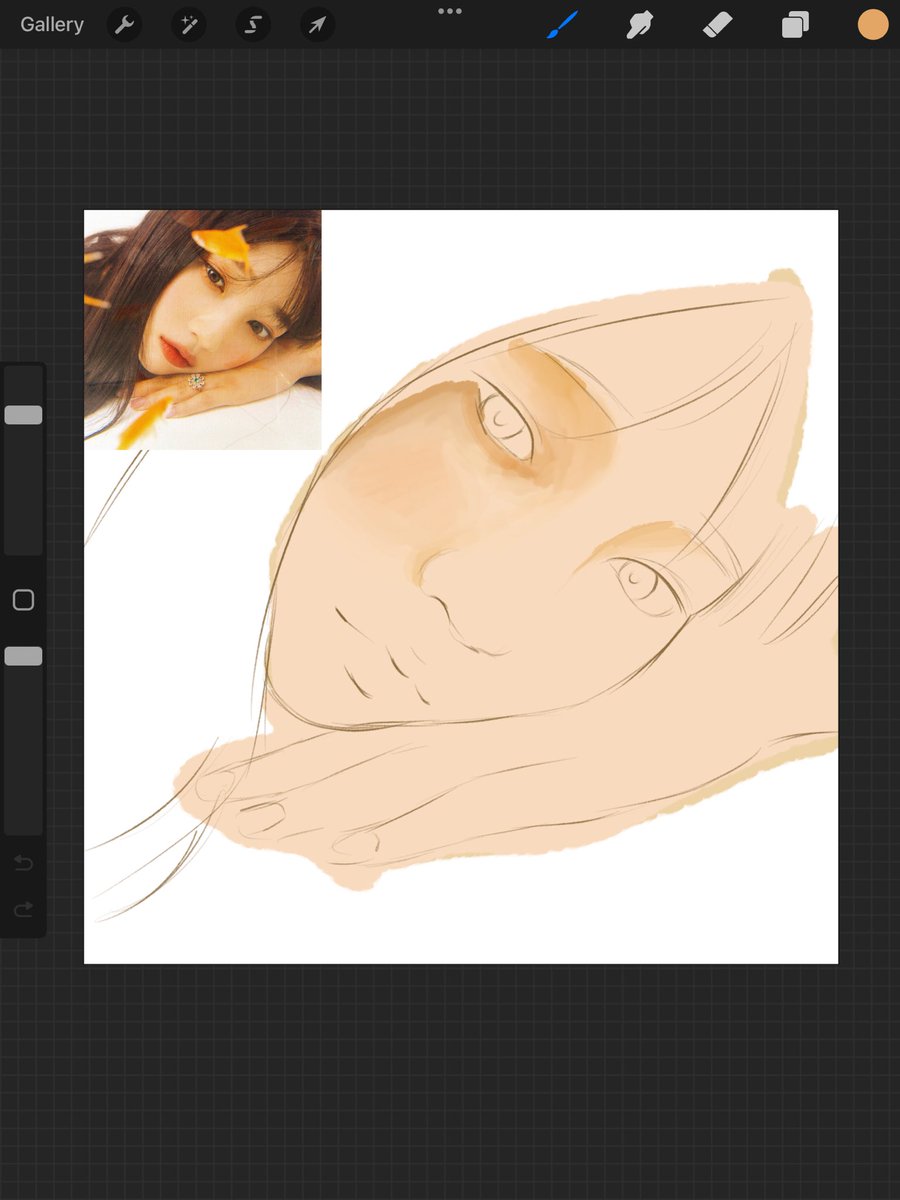Tap the brush size slider handle
This screenshot has width=900, height=1200.
tap(23, 413)
